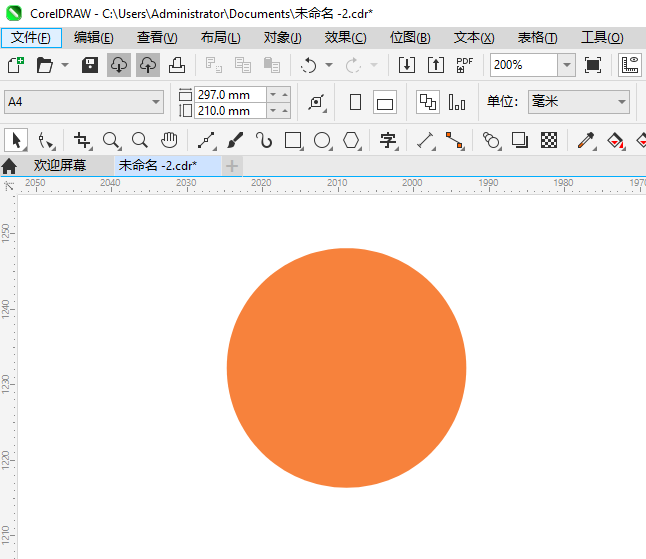Open the units (毫米) dropdown
Image resolution: width=646 pixels, height=559 pixels.
pyautogui.click(x=621, y=102)
